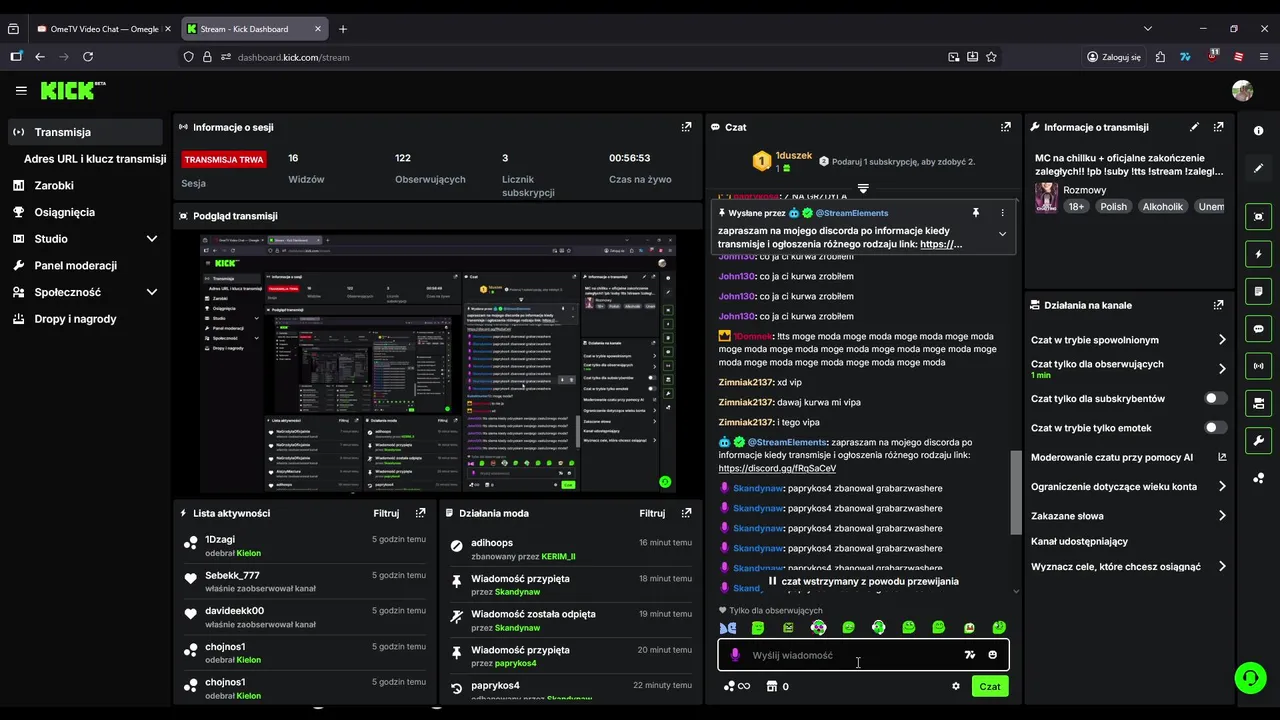Click the chat bubble icon in the right sidebar
The height and width of the screenshot is (720, 1280).
tap(1258, 329)
